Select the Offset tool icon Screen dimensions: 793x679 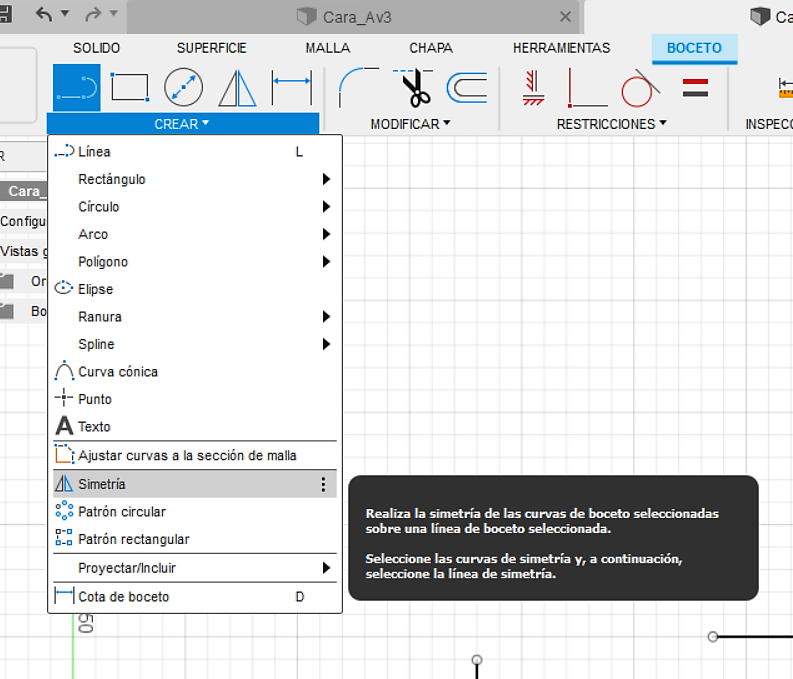pos(467,88)
